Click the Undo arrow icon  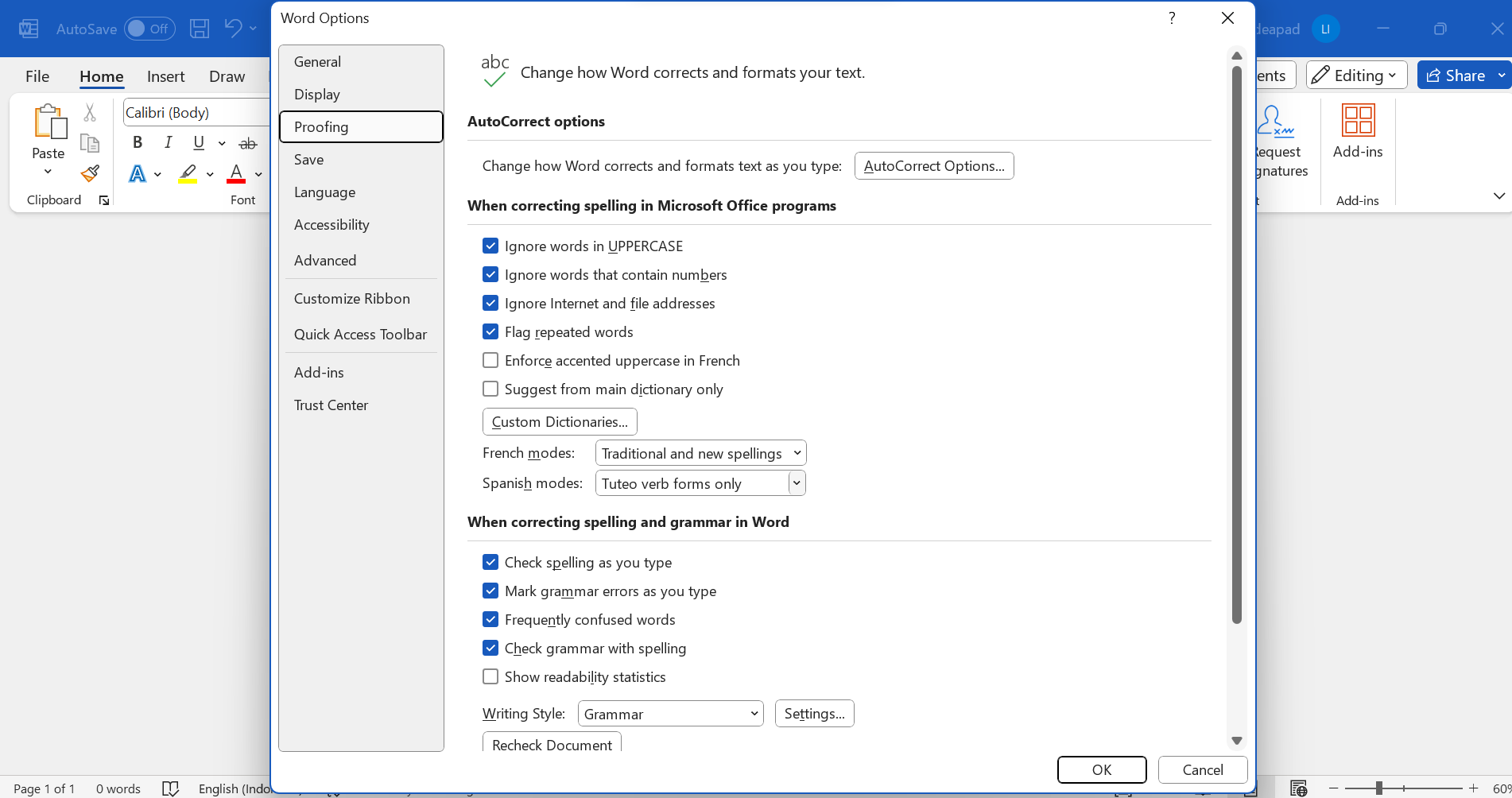tap(233, 29)
